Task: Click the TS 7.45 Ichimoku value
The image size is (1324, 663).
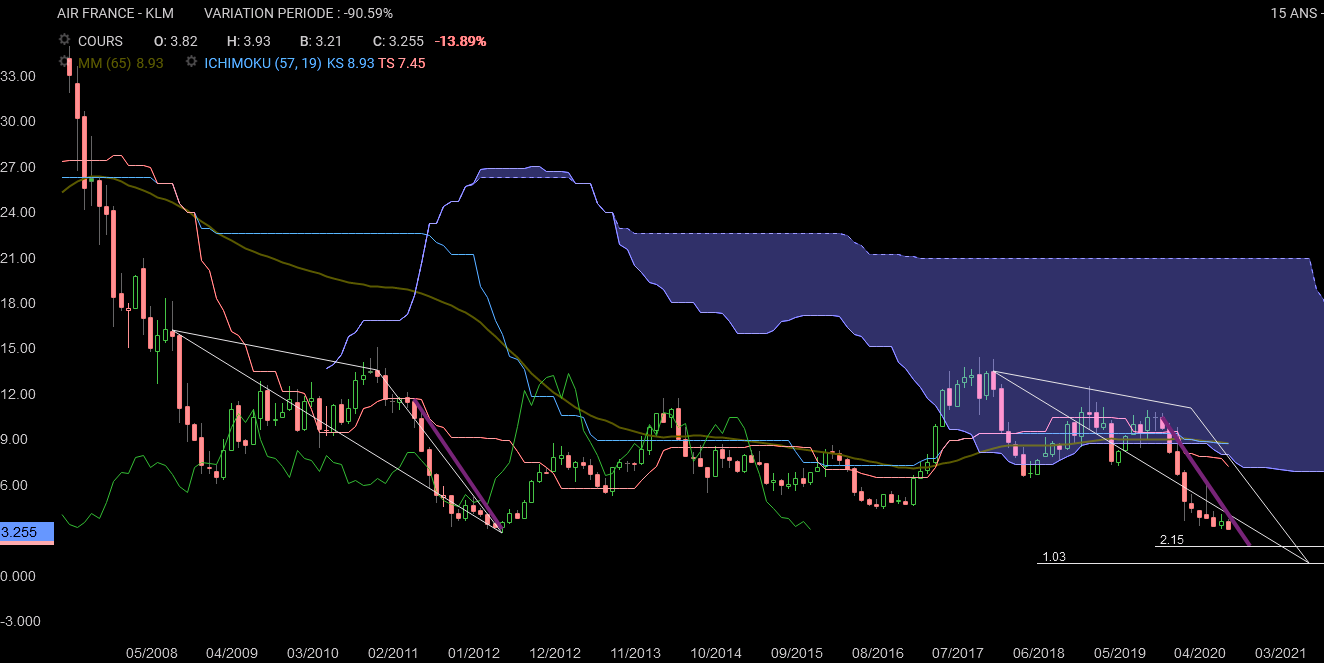Action: pos(402,62)
